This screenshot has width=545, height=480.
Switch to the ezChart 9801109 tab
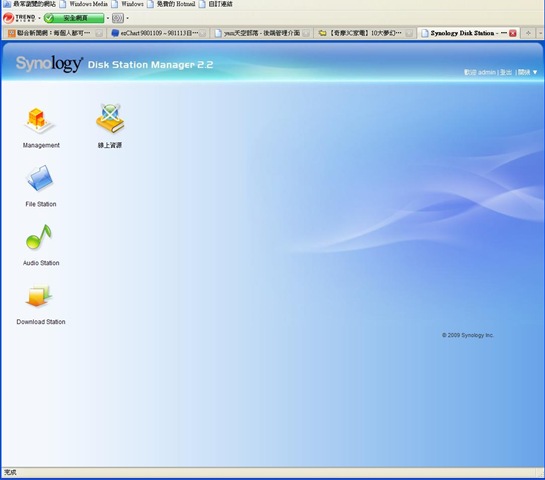pyautogui.click(x=159, y=33)
